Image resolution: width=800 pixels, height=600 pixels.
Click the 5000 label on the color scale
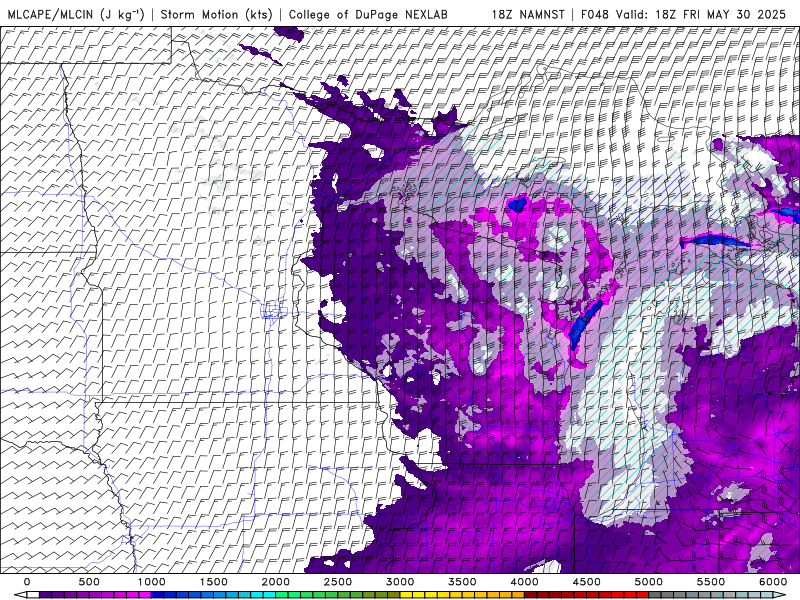coord(648,582)
